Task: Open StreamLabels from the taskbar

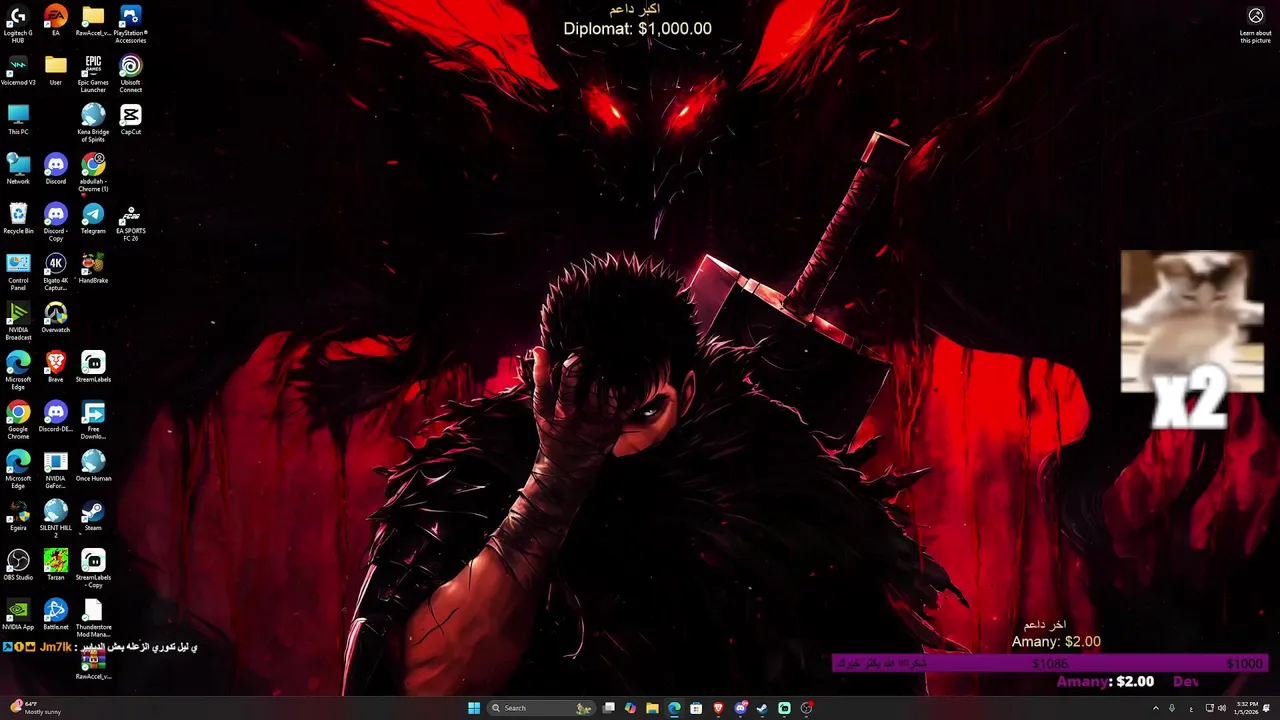Action: [x=784, y=708]
